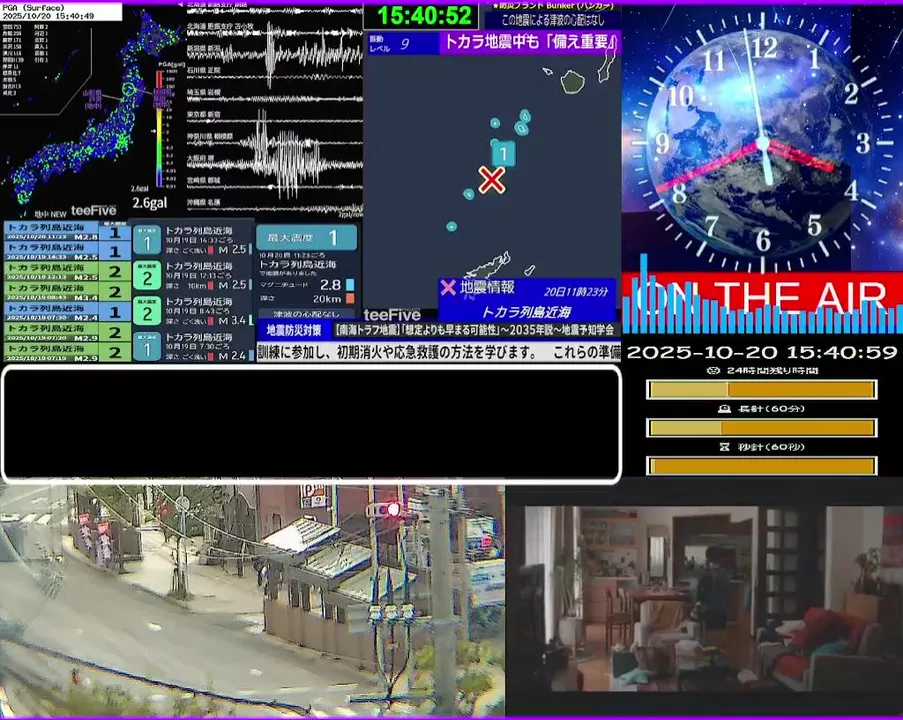
Task: Click the 24時間残り時間 progress bar
Action: point(761,389)
